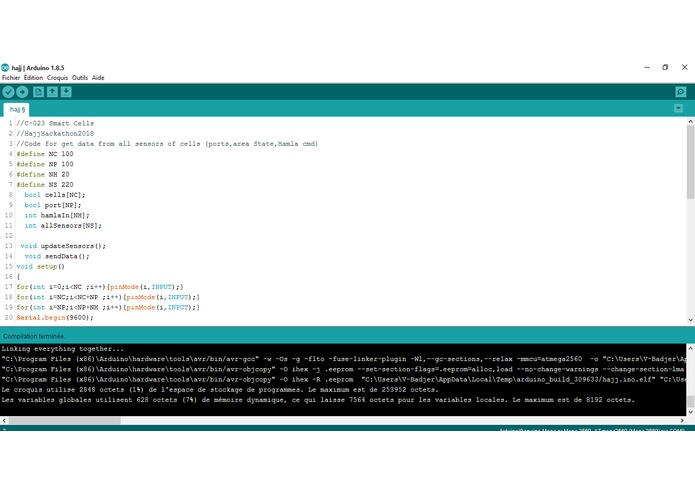Create a new sketch with New icon
The width and height of the screenshot is (695, 494).
coord(39,92)
